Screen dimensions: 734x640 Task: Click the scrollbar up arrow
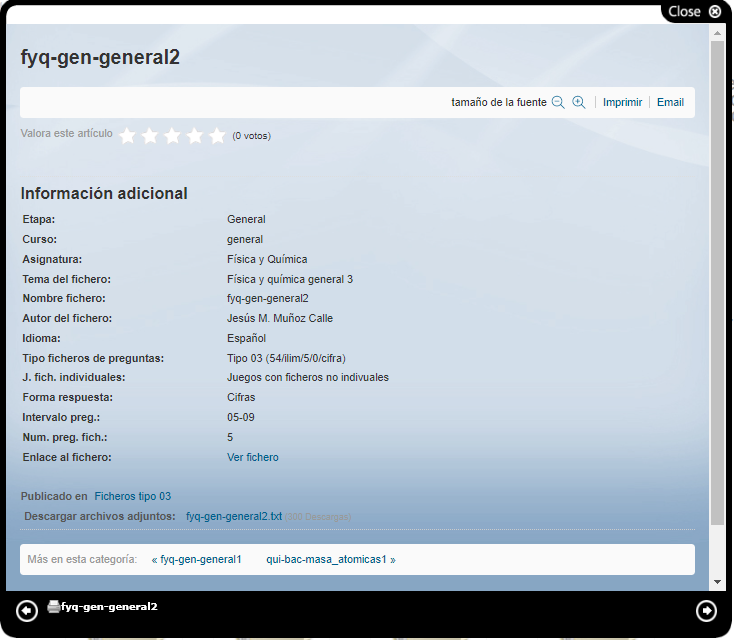(x=716, y=33)
